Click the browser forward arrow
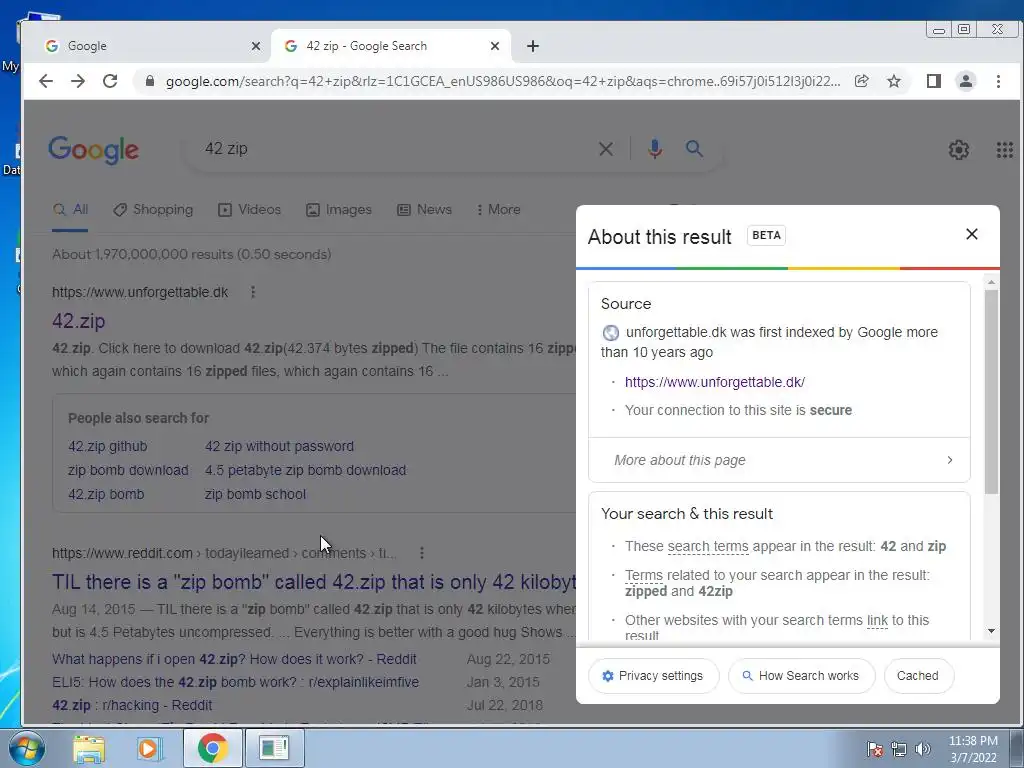Viewport: 1024px width, 768px height. pos(78,81)
